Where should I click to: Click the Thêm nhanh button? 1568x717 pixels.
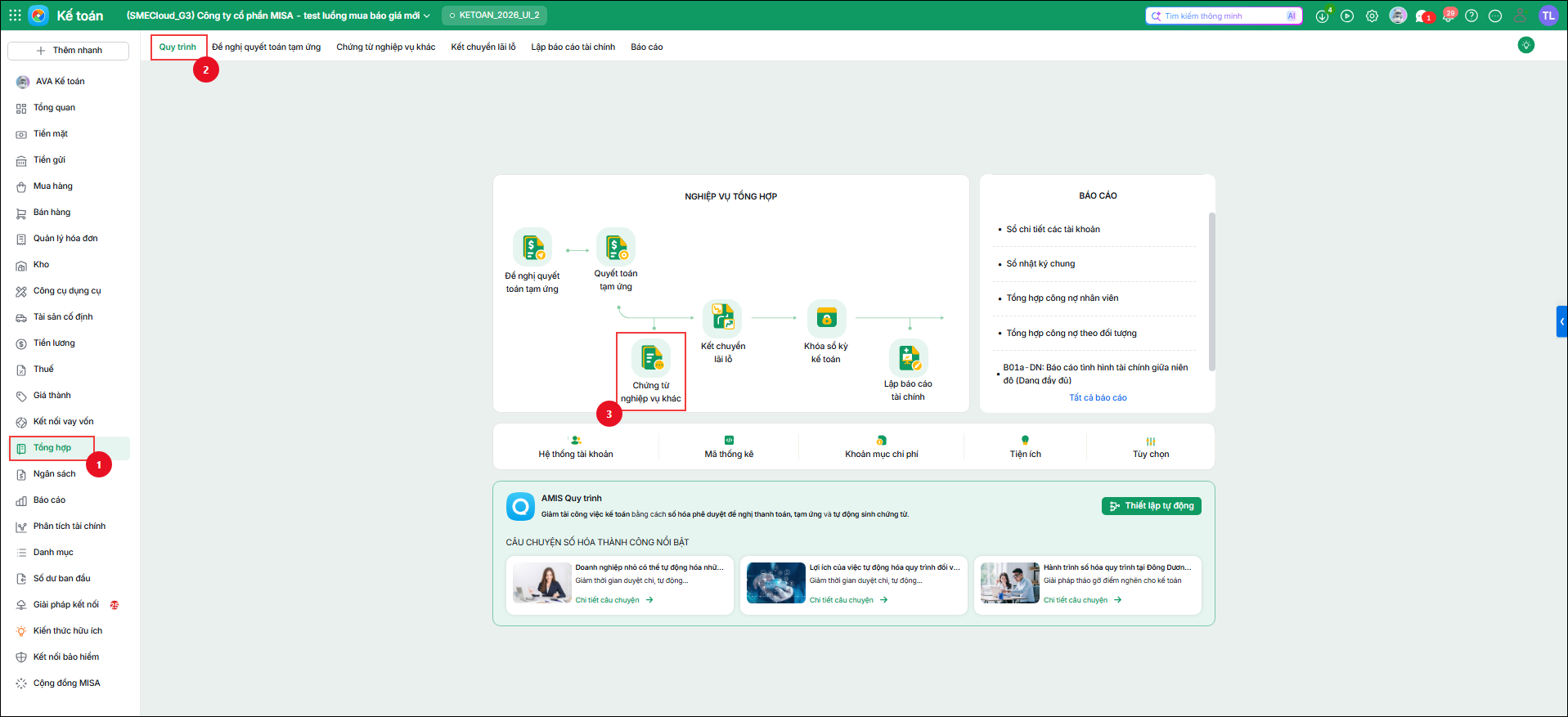pos(69,51)
